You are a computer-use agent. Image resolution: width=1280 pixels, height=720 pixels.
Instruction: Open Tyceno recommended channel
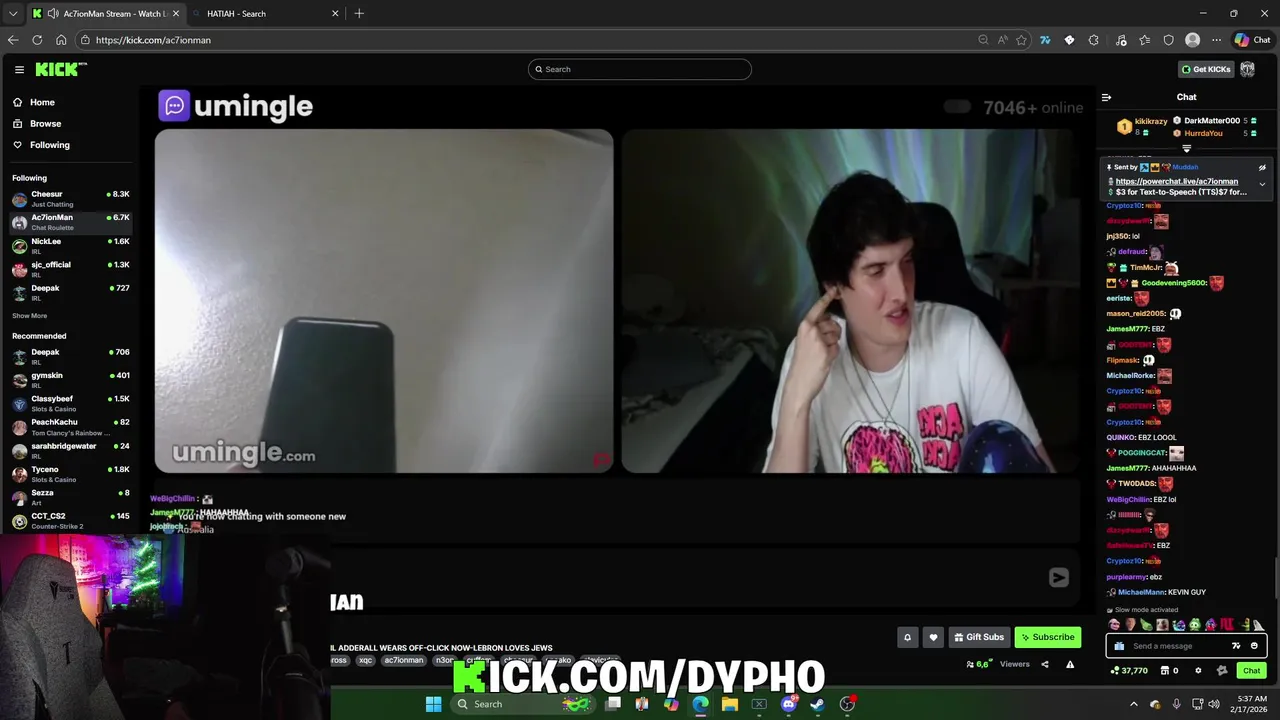[x=70, y=474]
